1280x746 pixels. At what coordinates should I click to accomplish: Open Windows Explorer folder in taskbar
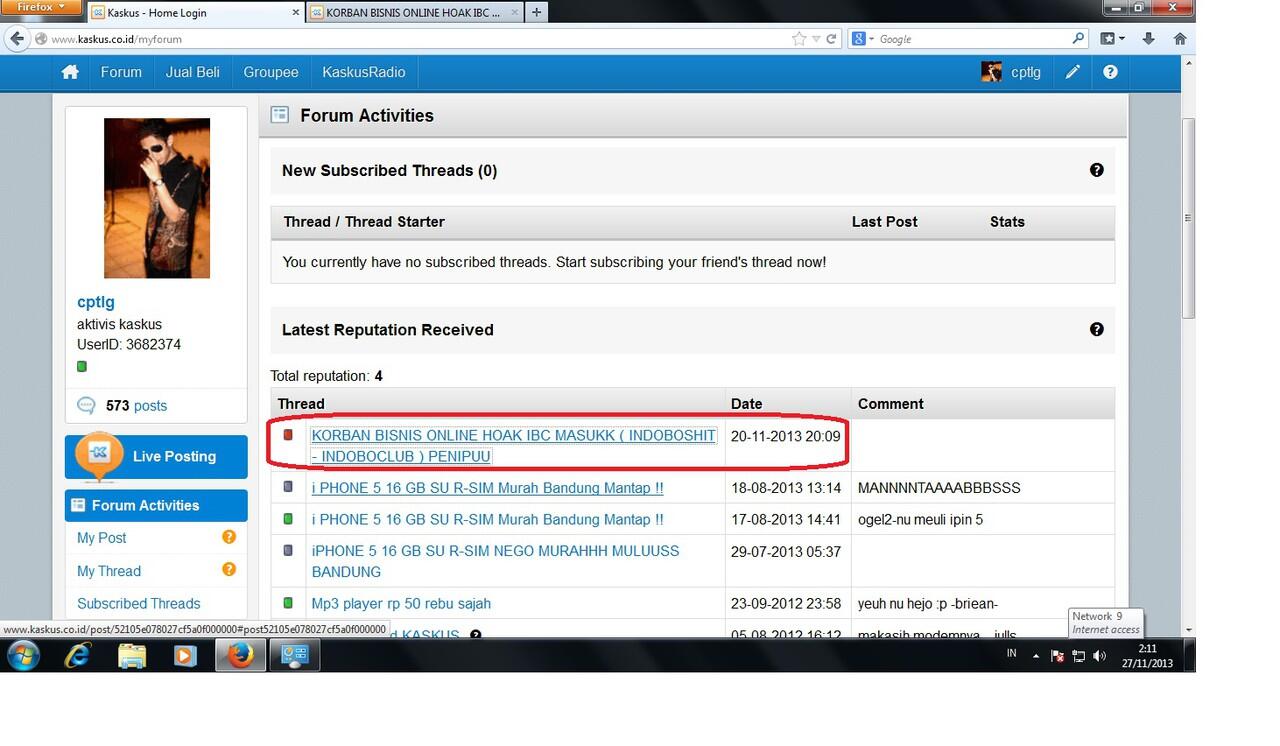point(132,656)
